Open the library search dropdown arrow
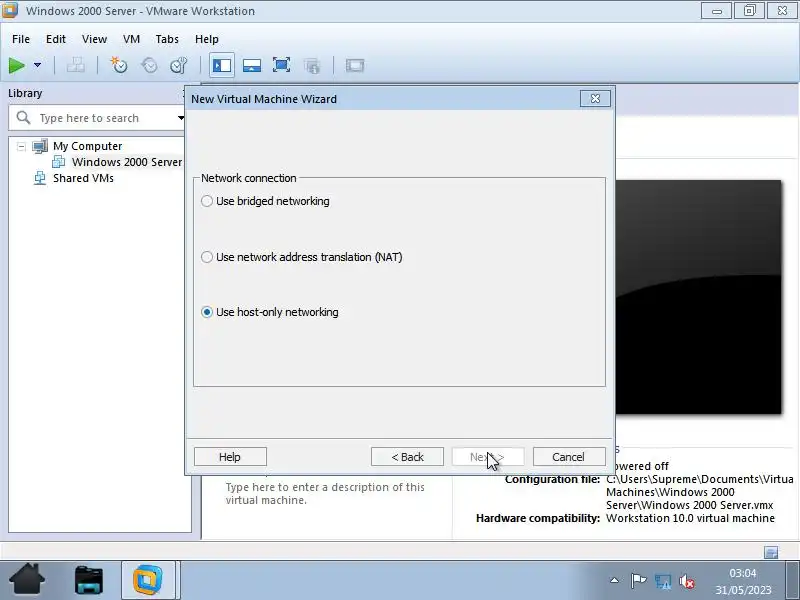 click(x=181, y=118)
